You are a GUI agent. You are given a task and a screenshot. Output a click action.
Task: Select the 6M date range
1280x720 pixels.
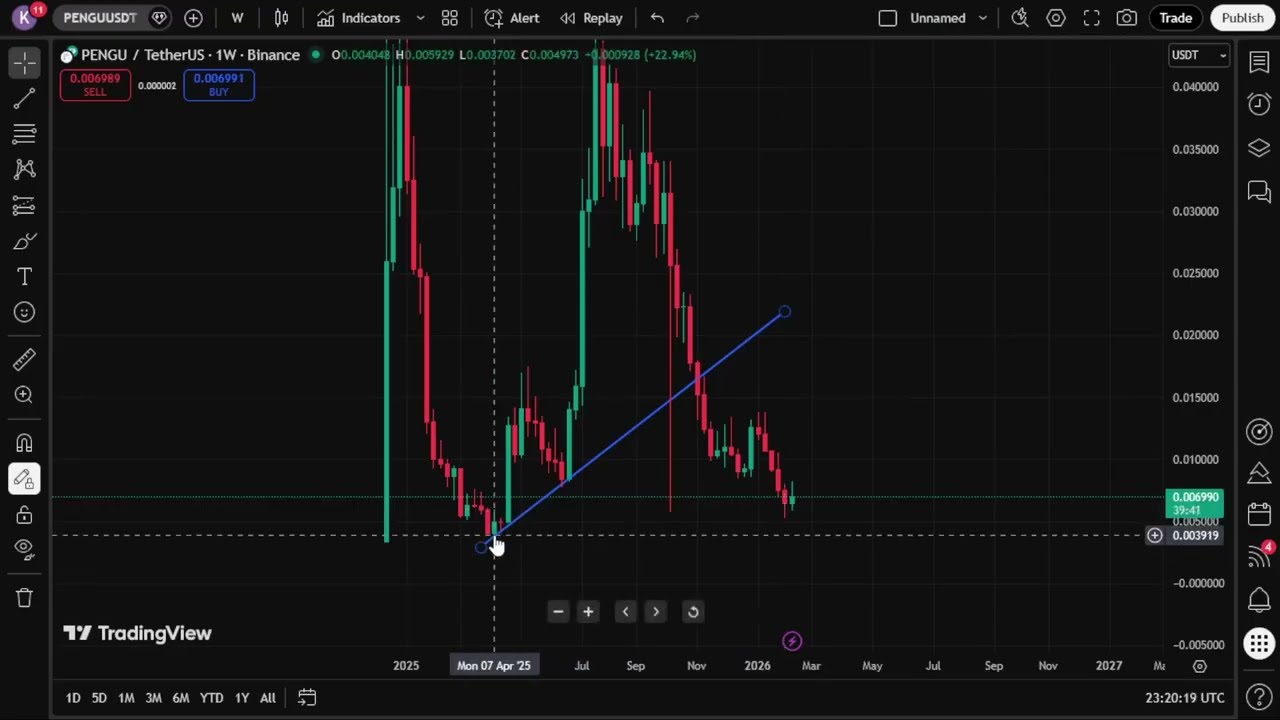[180, 698]
